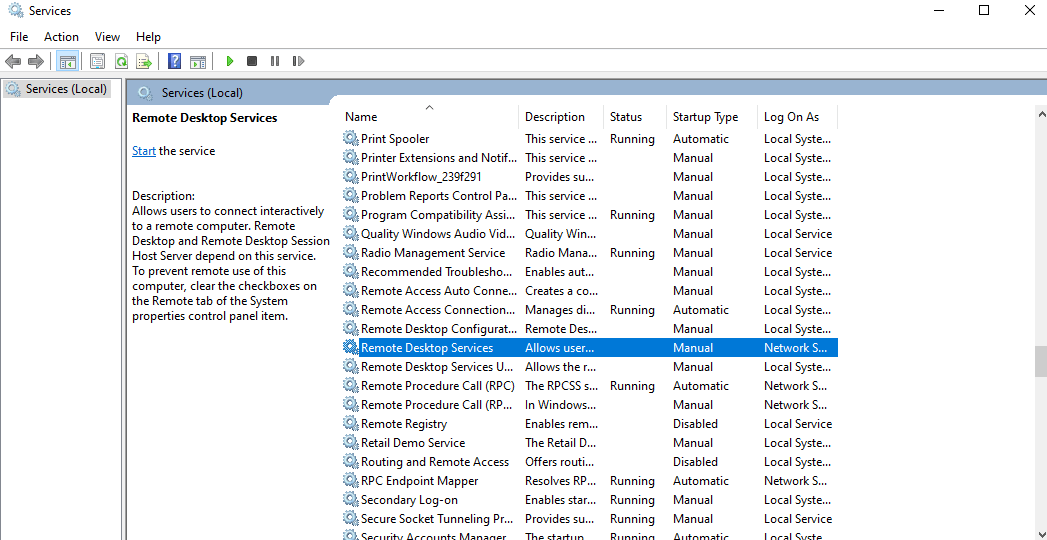This screenshot has width=1047, height=540.
Task: Sort services by the Startup Type column header
Action: [x=705, y=117]
